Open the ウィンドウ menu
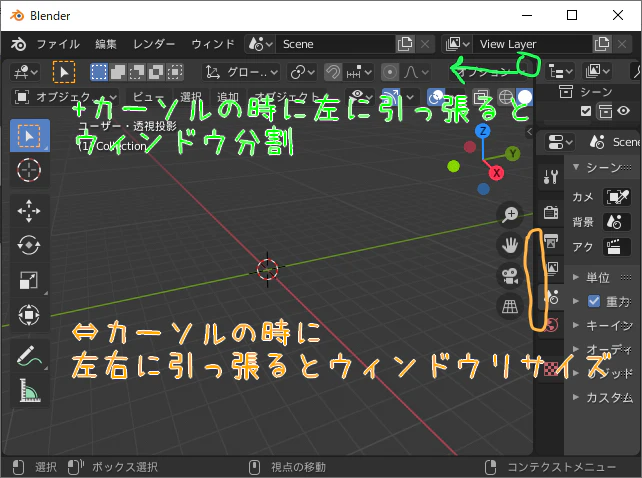This screenshot has width=642, height=478. 213,44
